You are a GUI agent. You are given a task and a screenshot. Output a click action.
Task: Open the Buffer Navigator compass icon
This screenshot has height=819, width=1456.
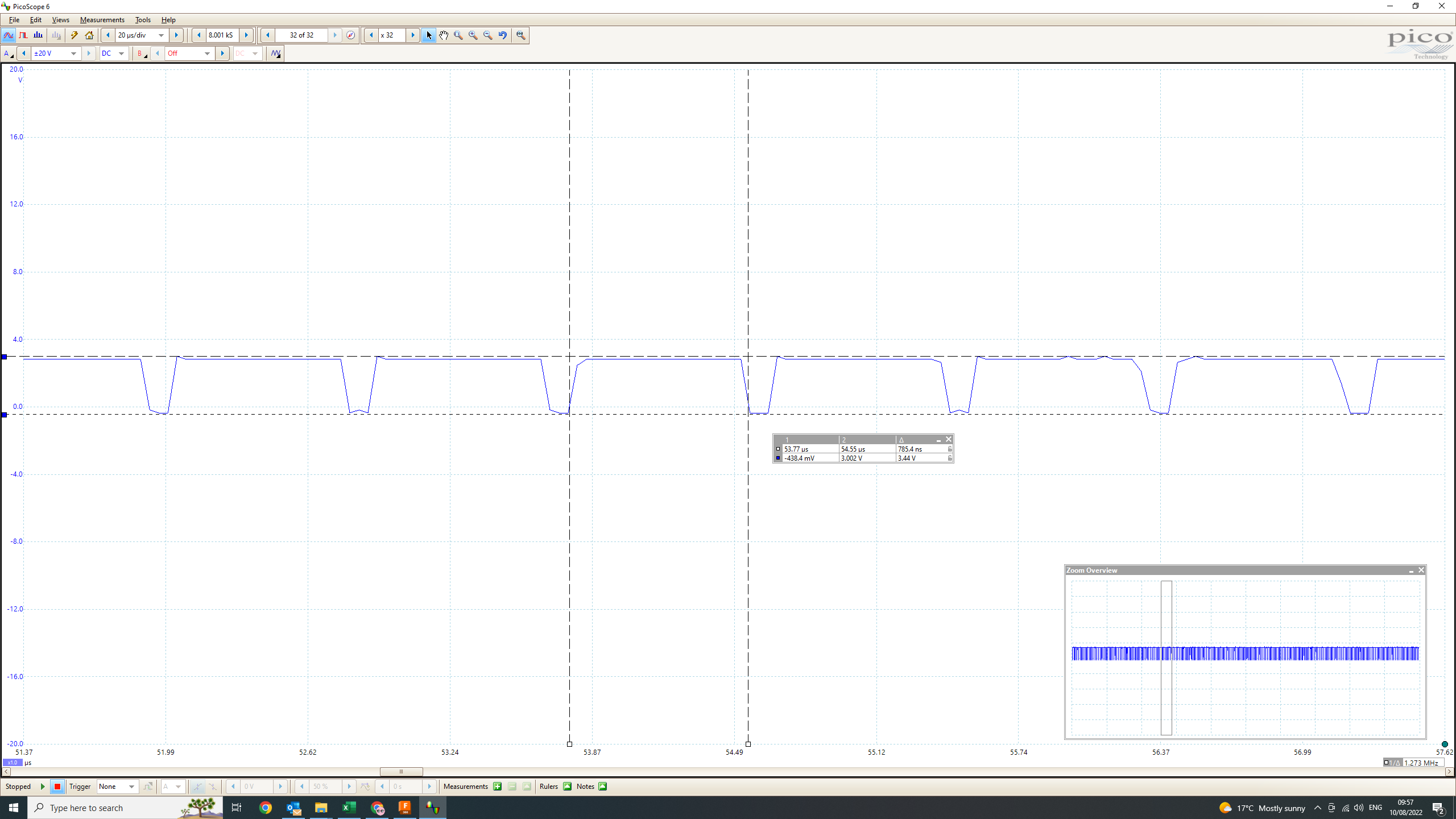(351, 35)
